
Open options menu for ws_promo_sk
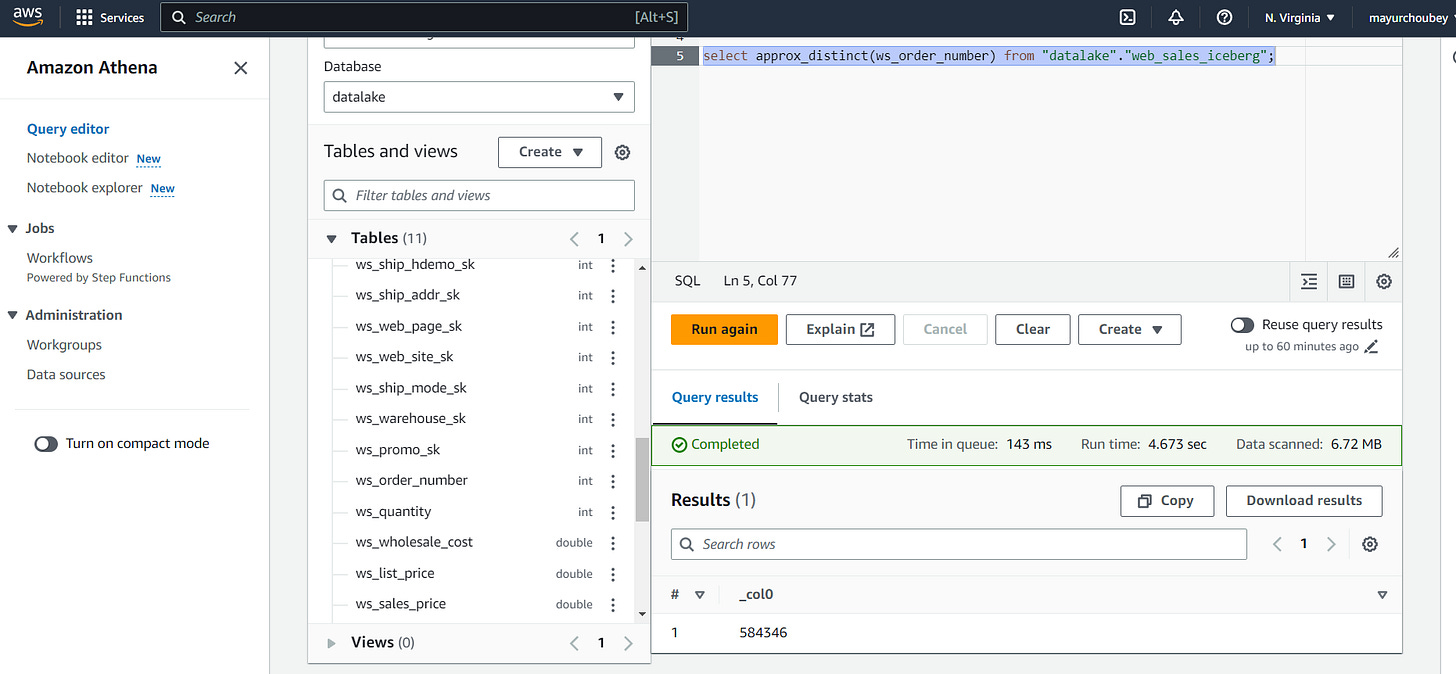tap(613, 450)
